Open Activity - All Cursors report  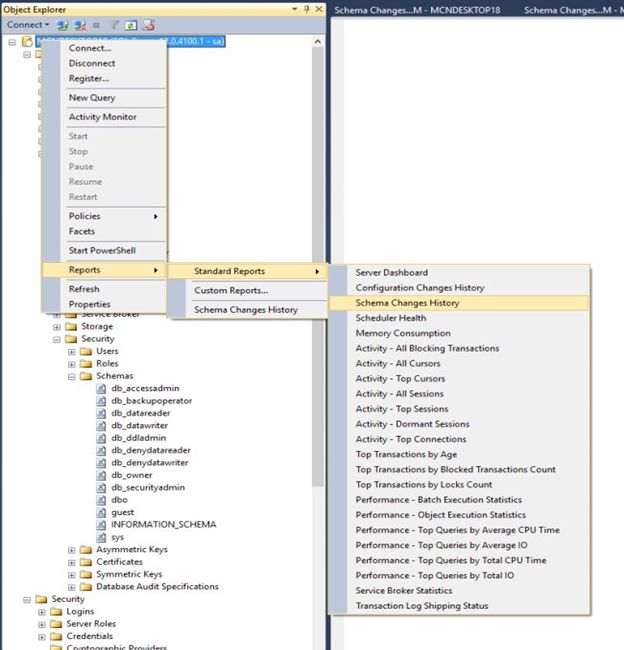coord(459,364)
